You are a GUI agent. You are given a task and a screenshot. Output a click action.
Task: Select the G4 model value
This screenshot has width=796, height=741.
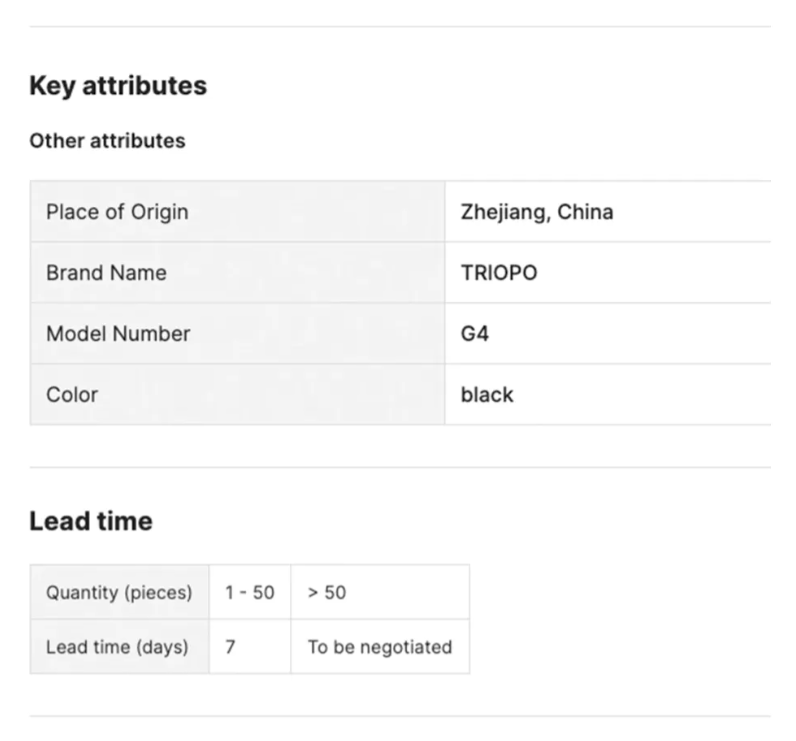475,334
